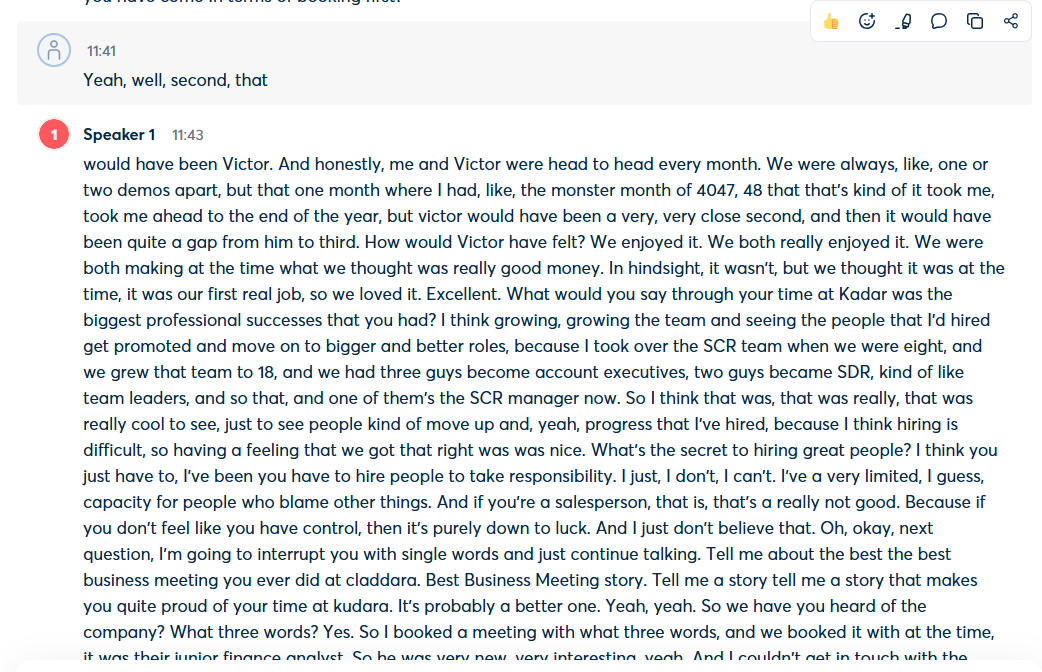Open the add emoji reaction picker
Image resolution: width=1042 pixels, height=672 pixels.
coord(867,21)
